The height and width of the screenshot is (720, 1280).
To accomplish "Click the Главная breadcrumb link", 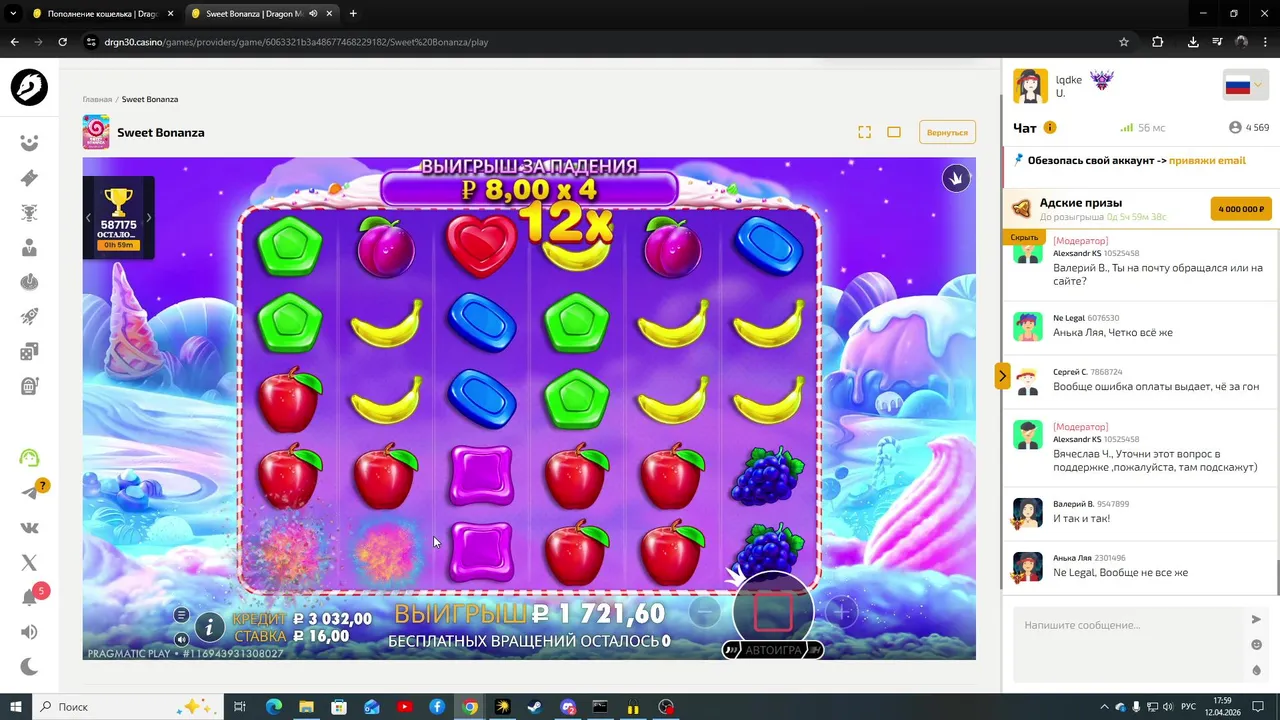I will 97,99.
